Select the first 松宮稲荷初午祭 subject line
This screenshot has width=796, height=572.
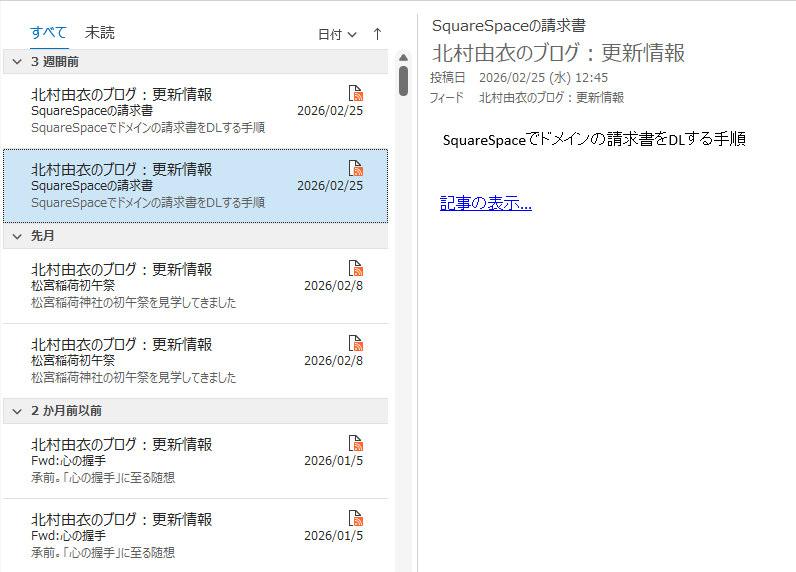click(x=73, y=286)
